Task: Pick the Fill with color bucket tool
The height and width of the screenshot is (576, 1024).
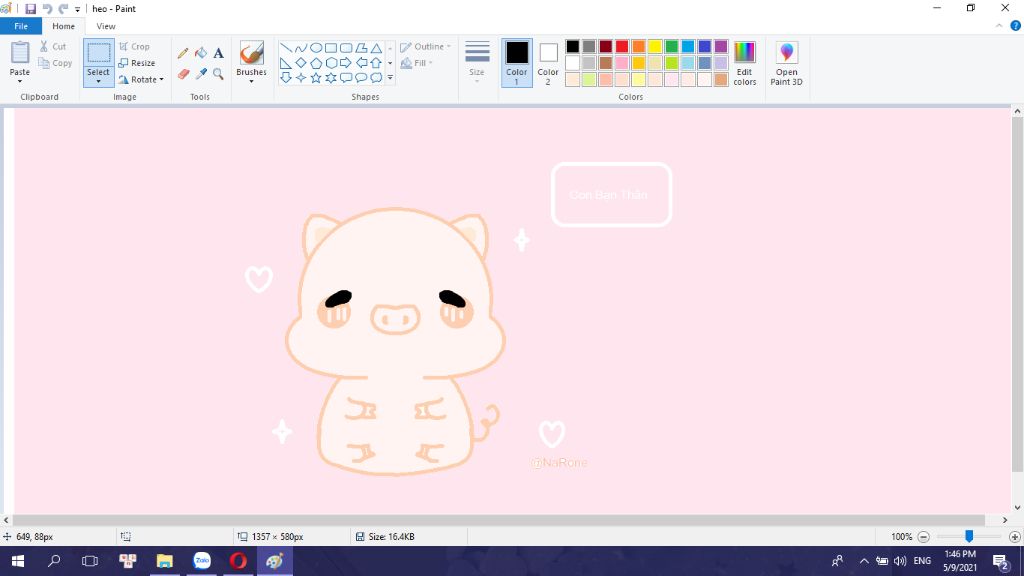Action: [200, 54]
